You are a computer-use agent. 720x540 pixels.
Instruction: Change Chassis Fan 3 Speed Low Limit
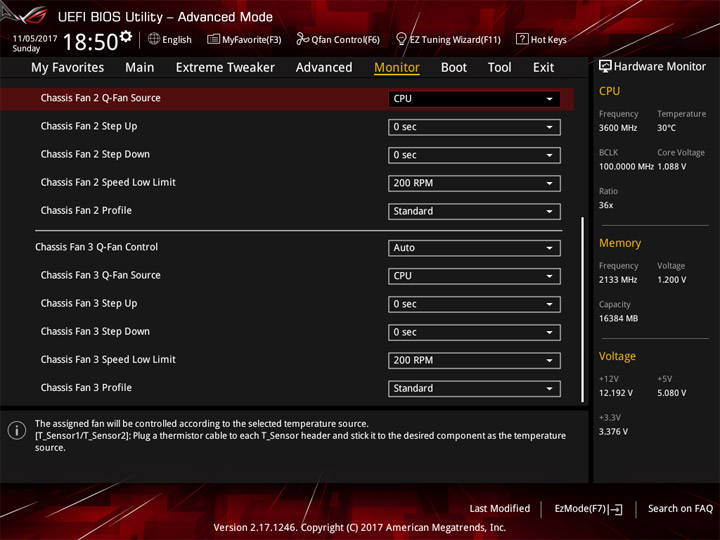click(474, 360)
